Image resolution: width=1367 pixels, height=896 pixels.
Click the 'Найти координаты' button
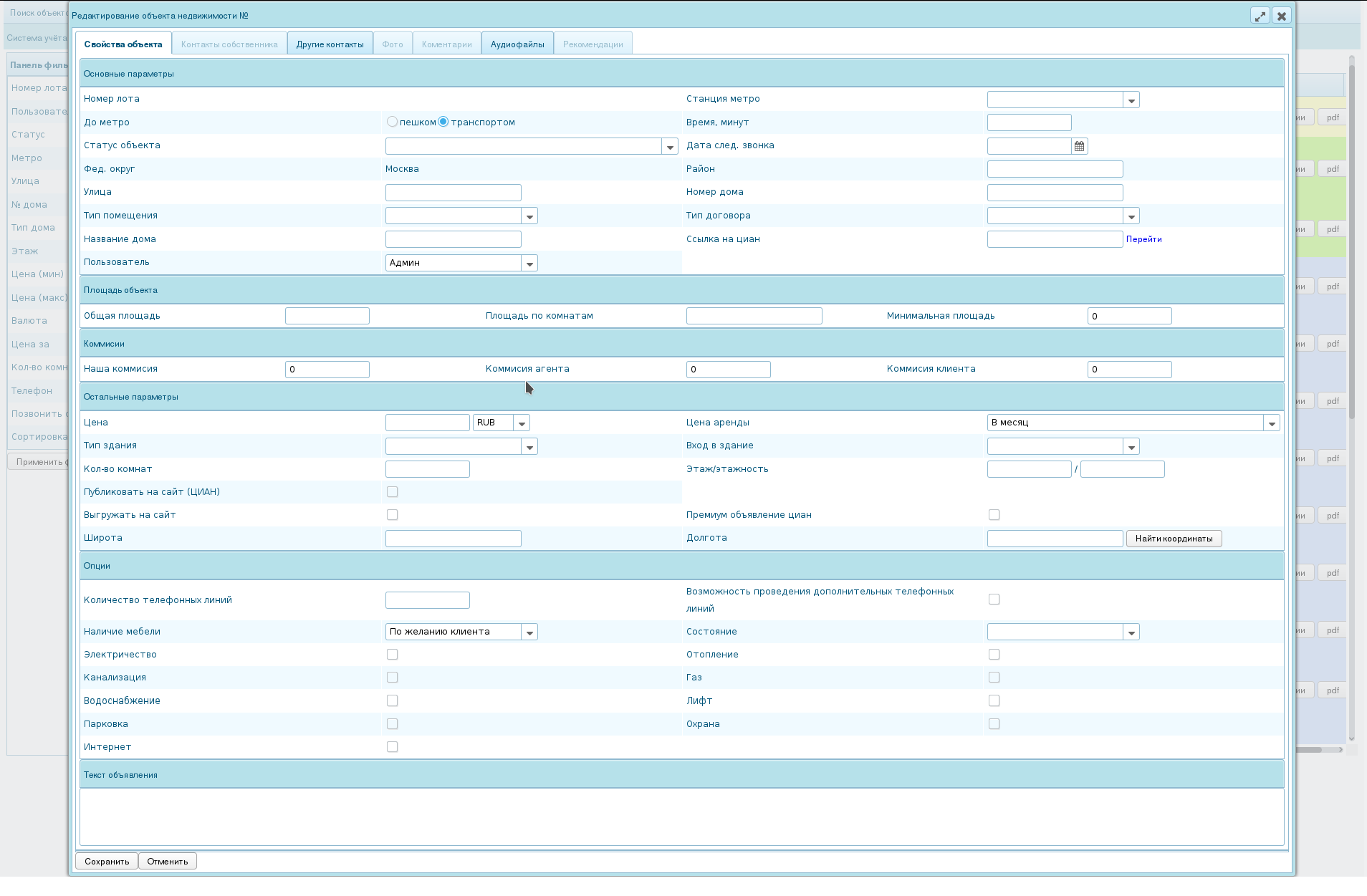[1174, 539]
